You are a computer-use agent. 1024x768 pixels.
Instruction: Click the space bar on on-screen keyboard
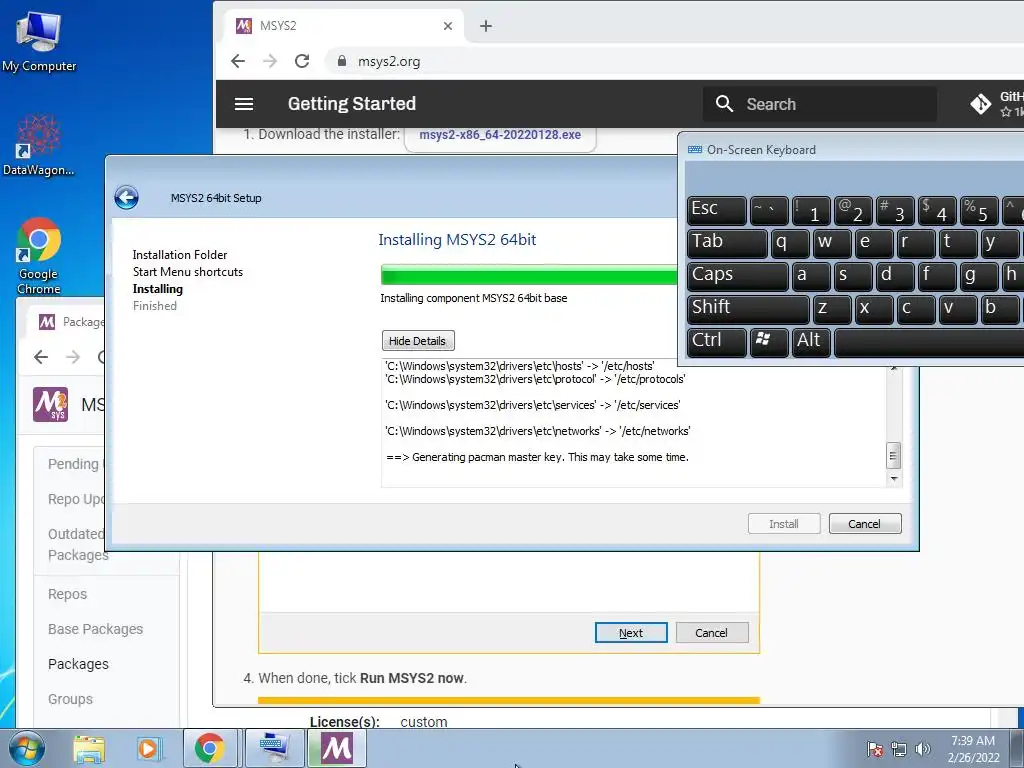coord(929,342)
